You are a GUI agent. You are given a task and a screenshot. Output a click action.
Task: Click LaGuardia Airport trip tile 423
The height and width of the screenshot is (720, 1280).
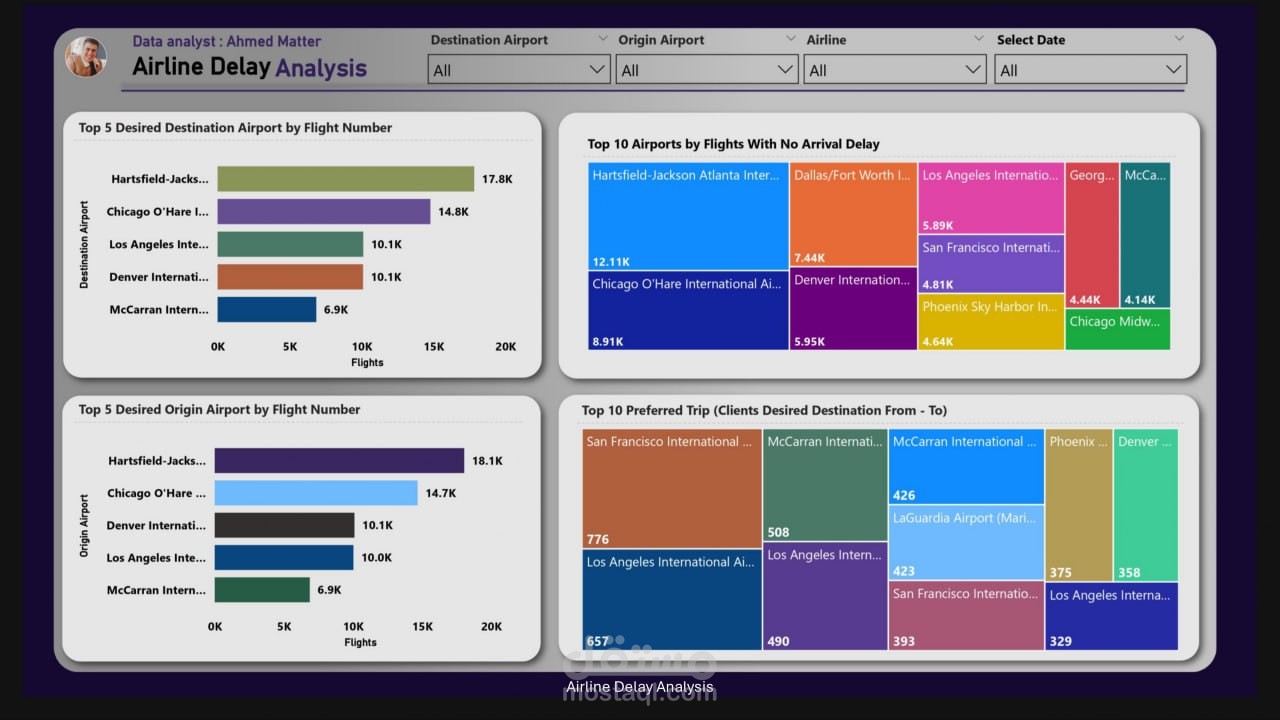click(x=966, y=543)
